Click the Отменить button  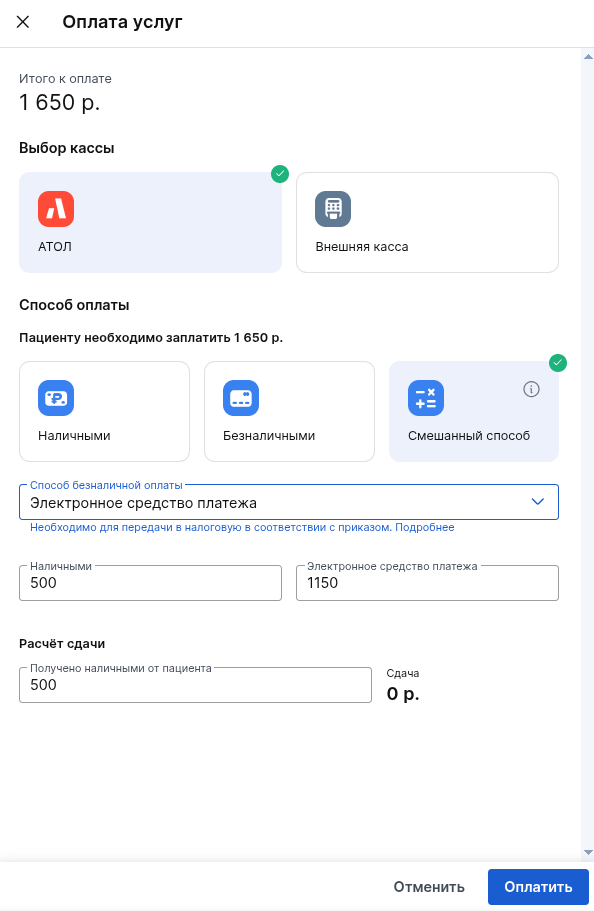[429, 887]
